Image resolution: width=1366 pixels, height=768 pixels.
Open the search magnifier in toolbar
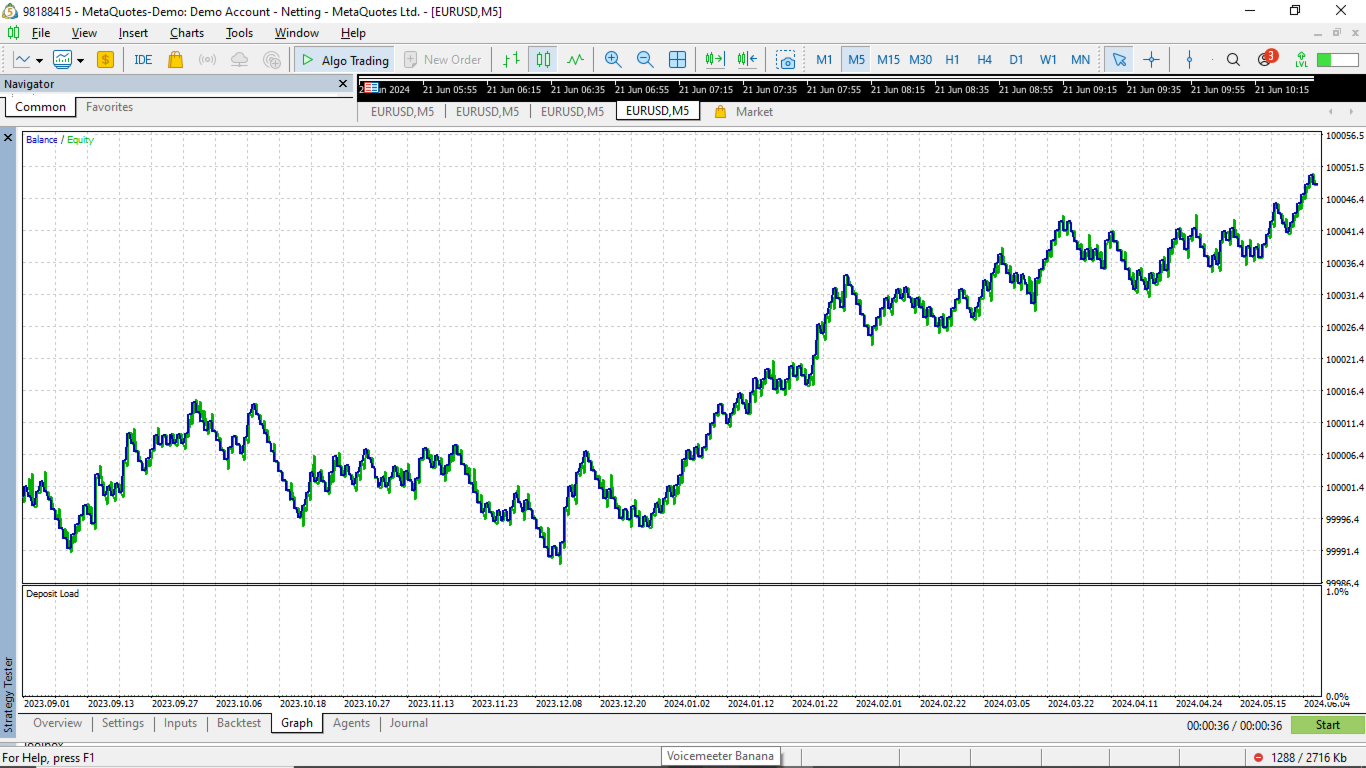tap(1233, 60)
